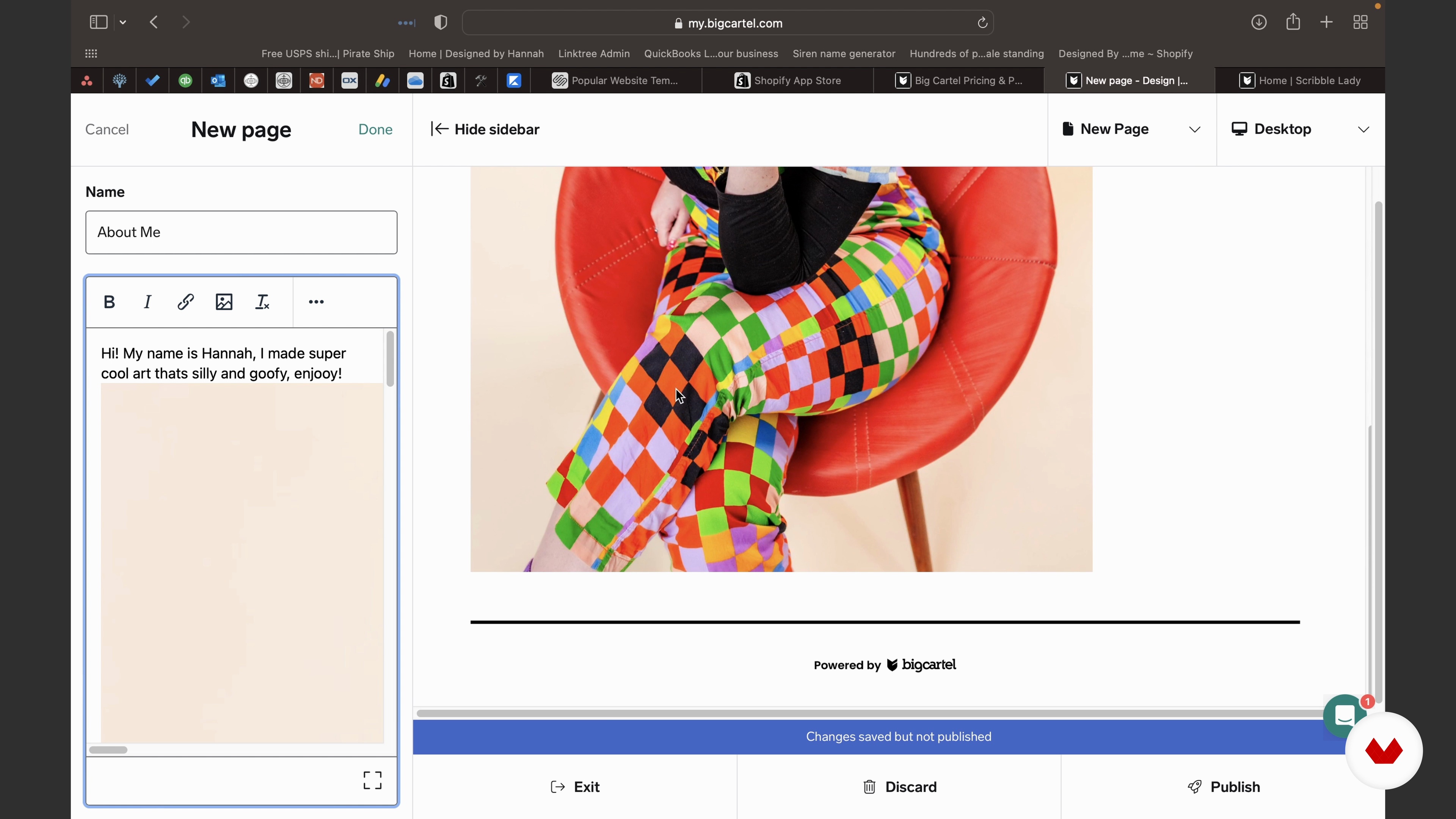Hide the sidebar
This screenshot has height=819, width=1456.
click(485, 129)
